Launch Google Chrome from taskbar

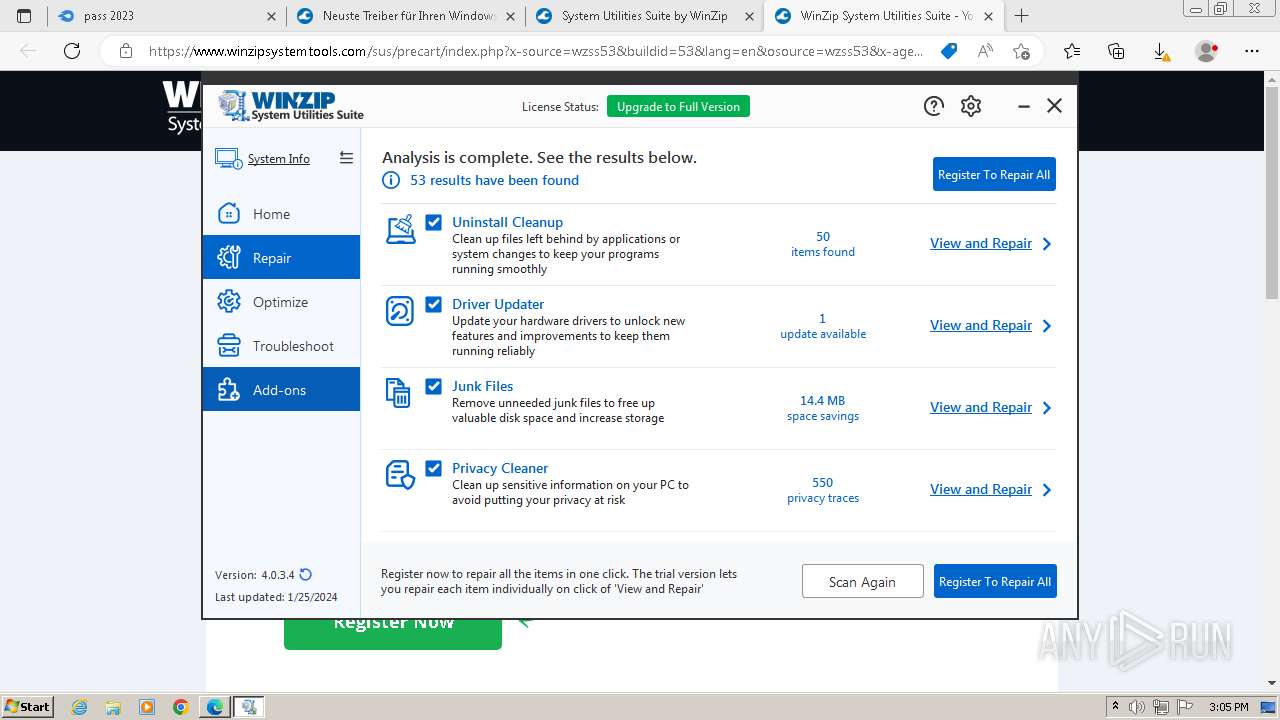[180, 707]
